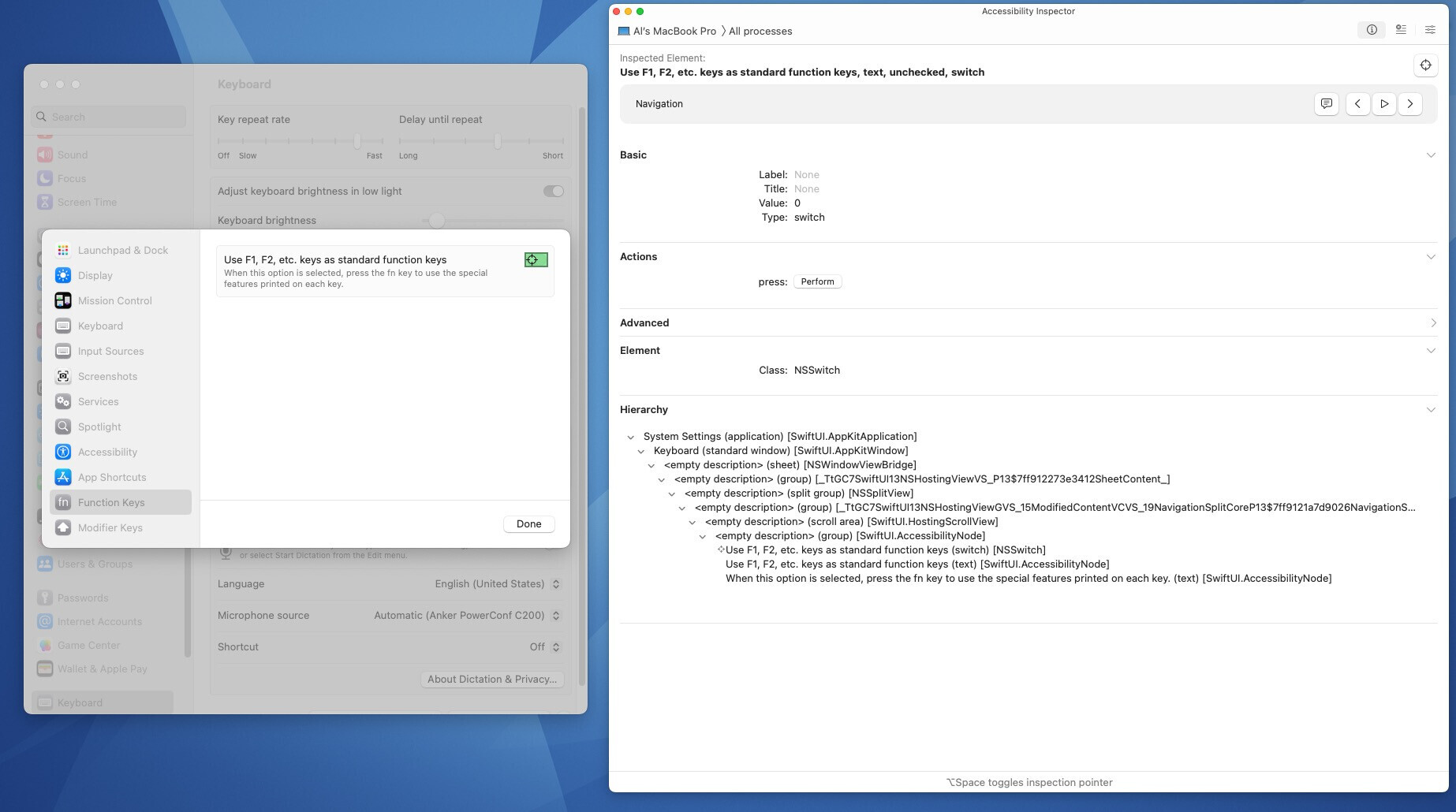Open the Microphone source dropdown
This screenshot has height=812, width=1456.
pos(555,615)
